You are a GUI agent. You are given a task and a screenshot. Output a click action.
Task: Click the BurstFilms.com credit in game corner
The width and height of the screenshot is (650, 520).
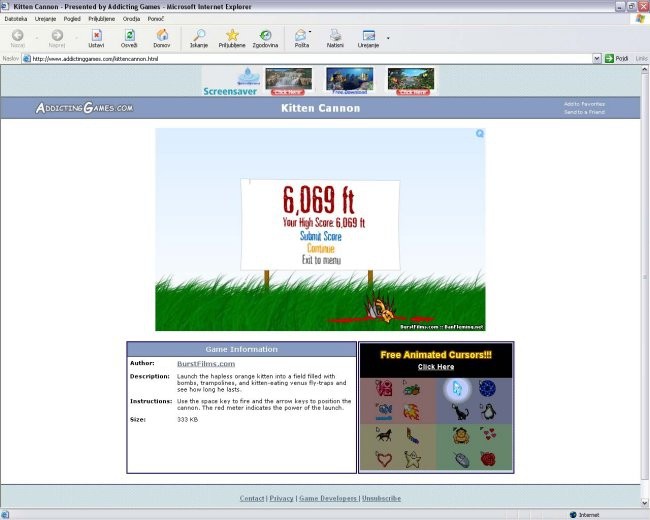point(419,327)
